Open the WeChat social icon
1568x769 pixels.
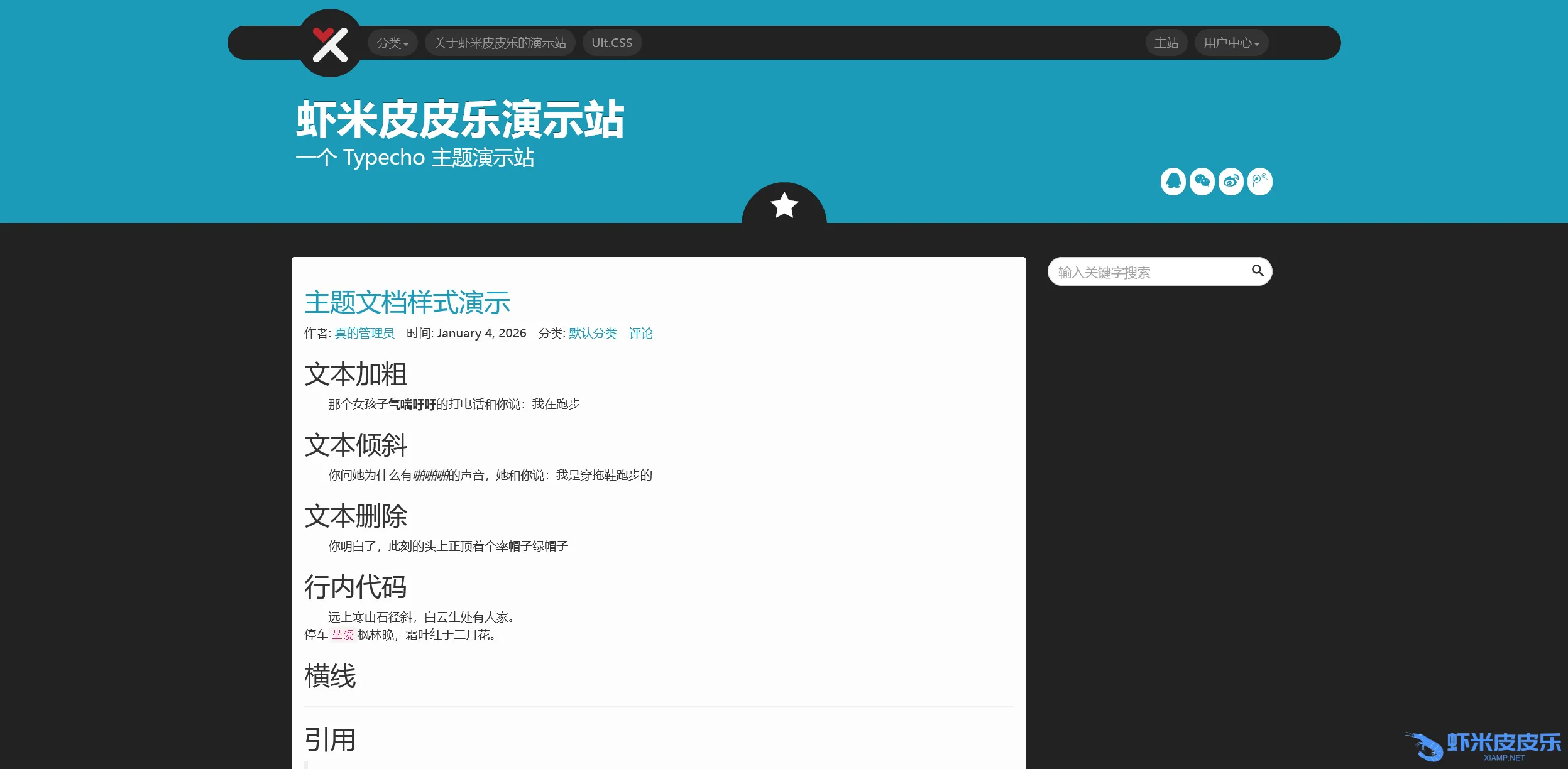(x=1202, y=182)
